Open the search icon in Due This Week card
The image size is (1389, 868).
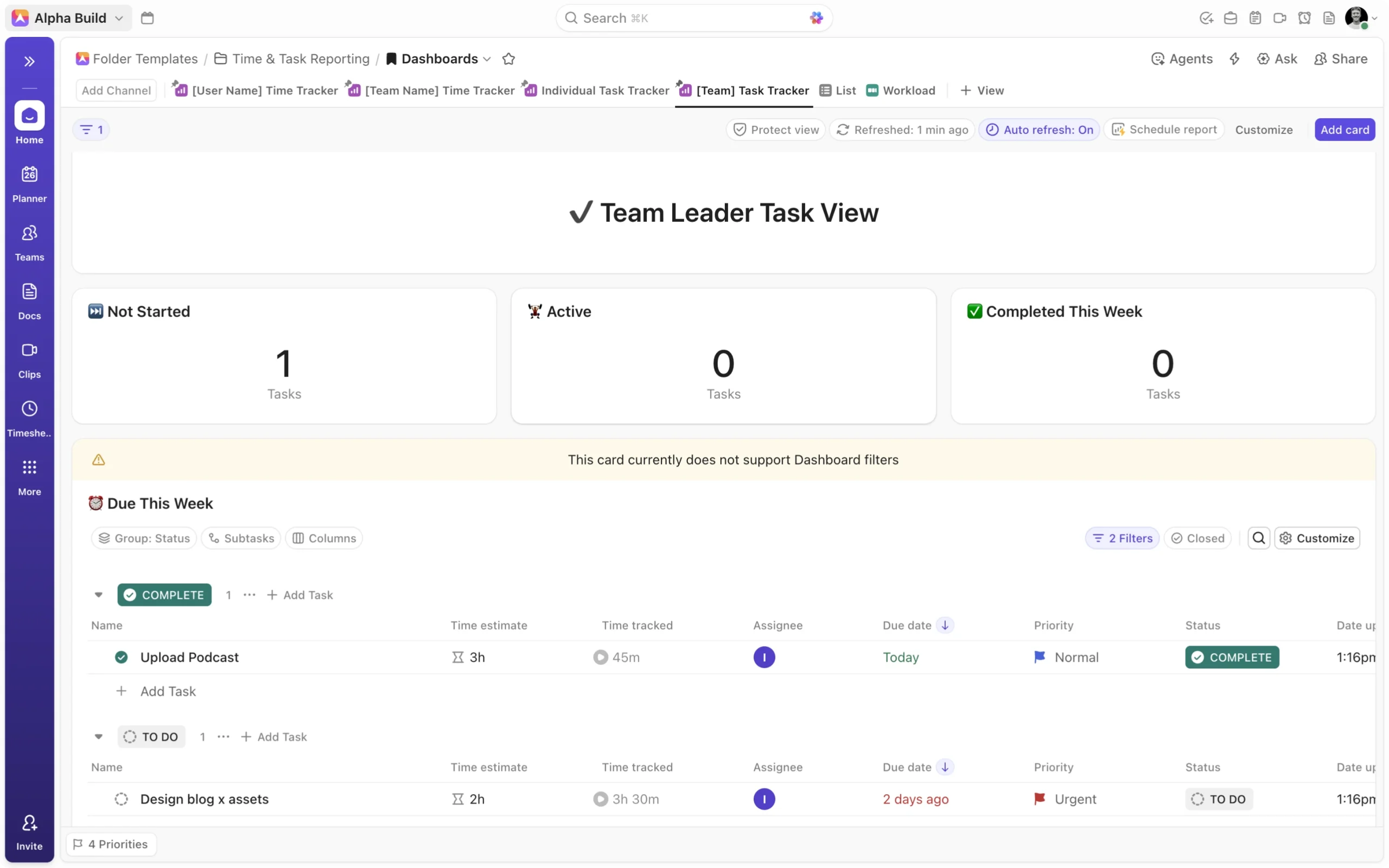(x=1258, y=538)
